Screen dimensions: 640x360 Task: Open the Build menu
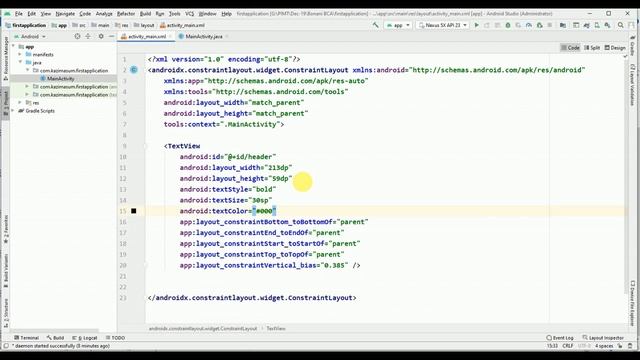[145, 13]
